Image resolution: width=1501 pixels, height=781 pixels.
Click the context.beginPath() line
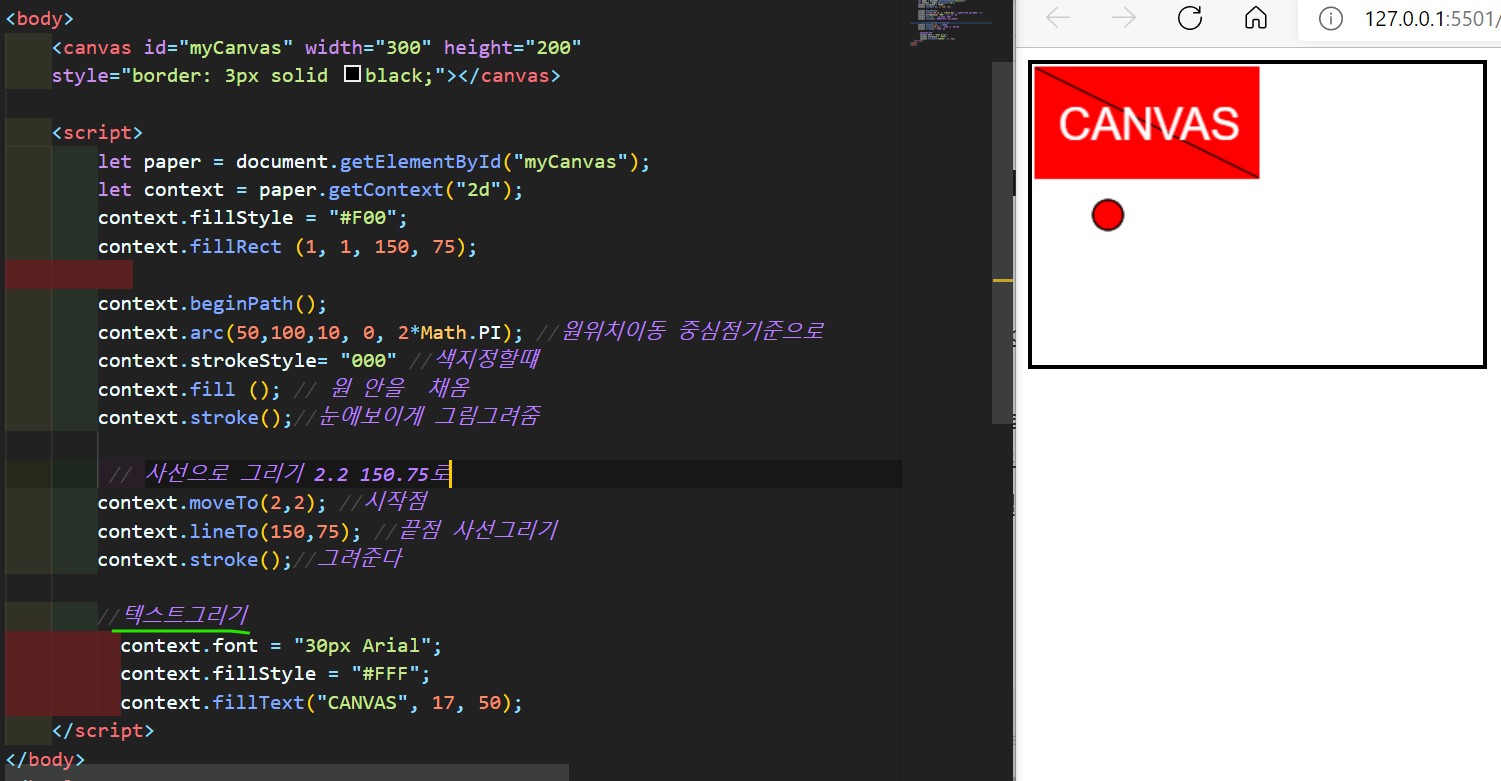pos(213,303)
